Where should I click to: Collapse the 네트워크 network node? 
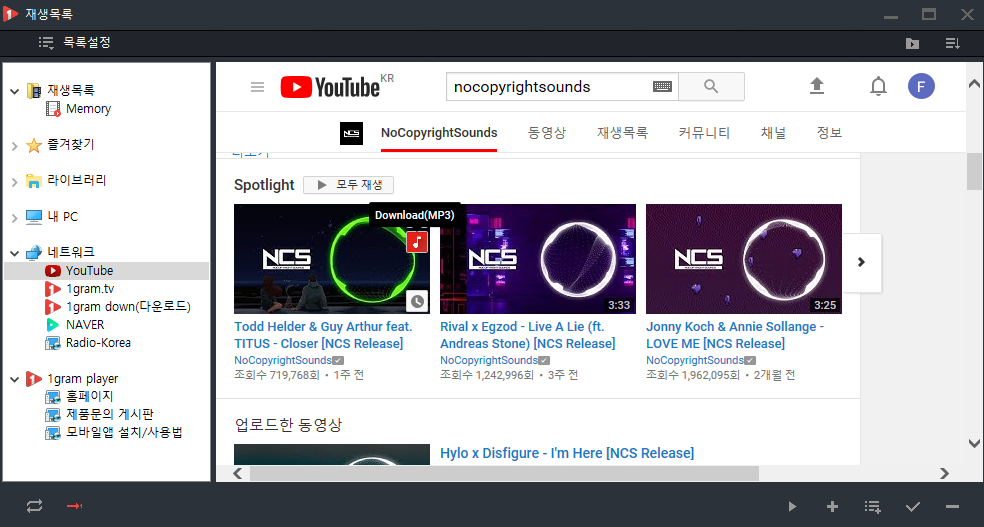pos(14,253)
